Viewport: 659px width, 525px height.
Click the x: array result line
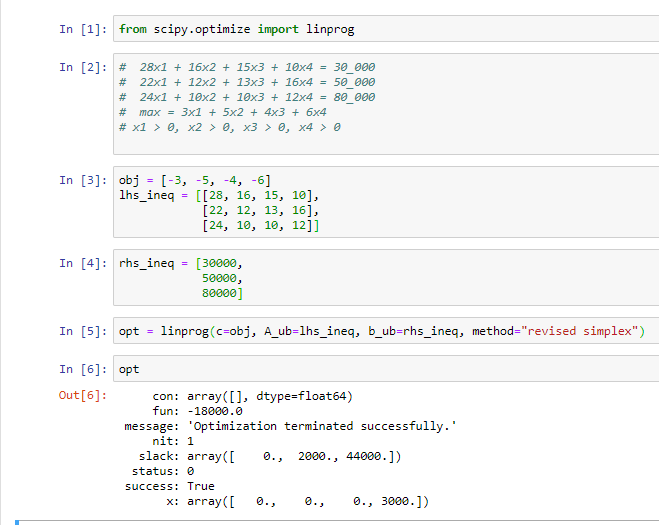pos(300,502)
